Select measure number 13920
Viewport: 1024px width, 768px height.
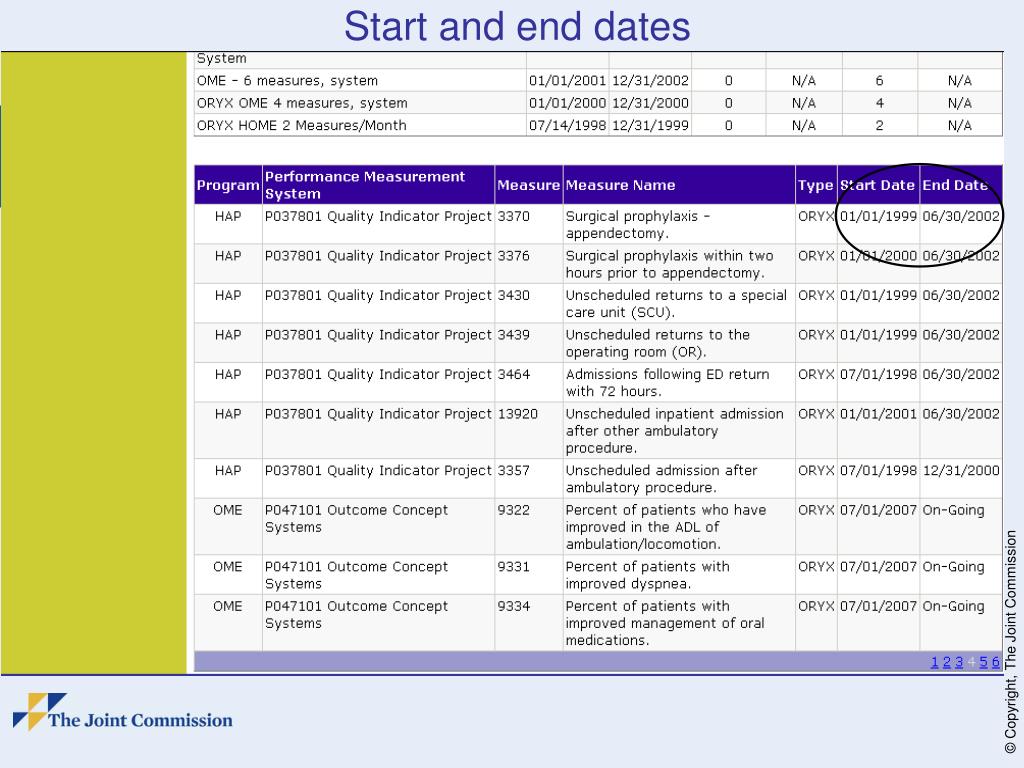517,414
